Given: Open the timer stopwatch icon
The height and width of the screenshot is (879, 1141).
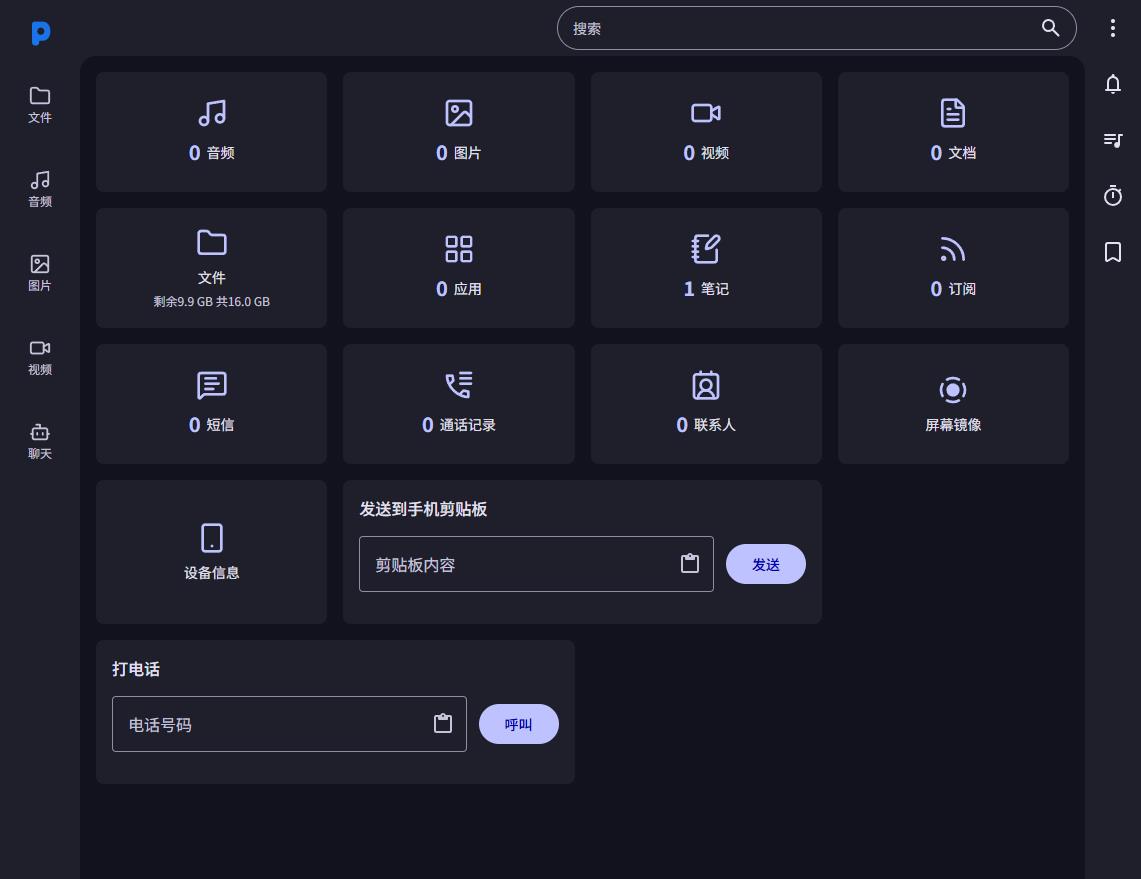Looking at the screenshot, I should 1113,196.
